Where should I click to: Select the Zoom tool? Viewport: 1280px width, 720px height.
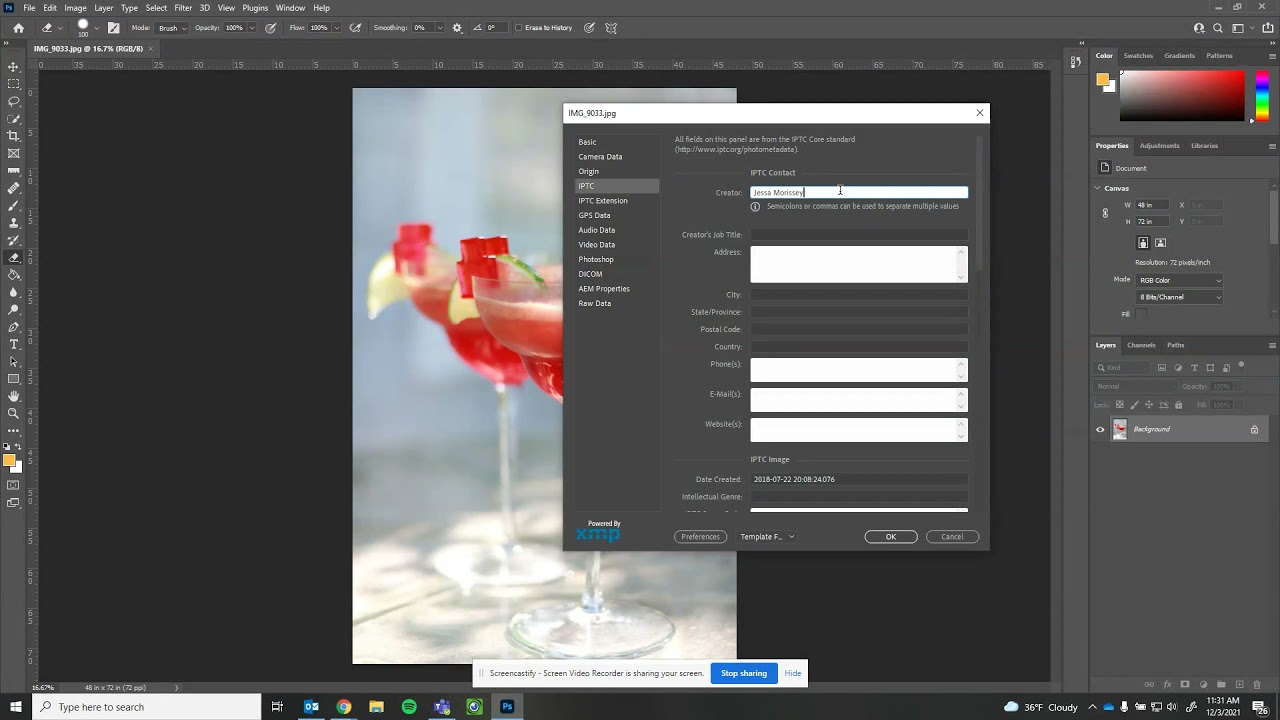[x=13, y=413]
